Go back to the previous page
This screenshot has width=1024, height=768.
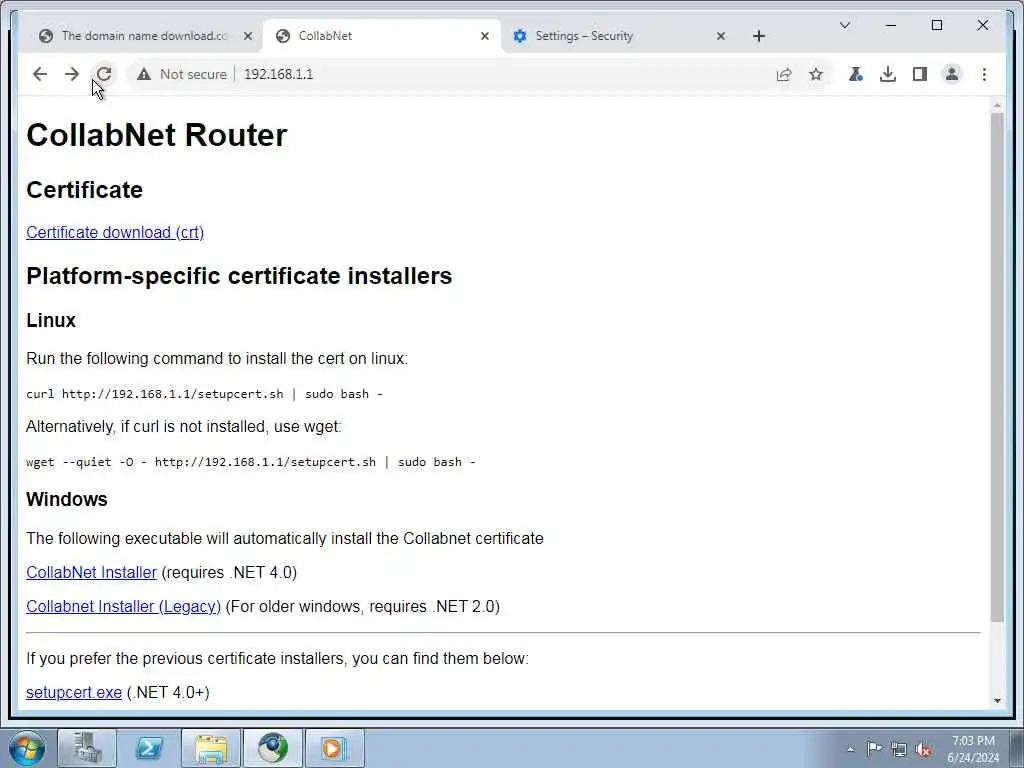pyautogui.click(x=40, y=74)
